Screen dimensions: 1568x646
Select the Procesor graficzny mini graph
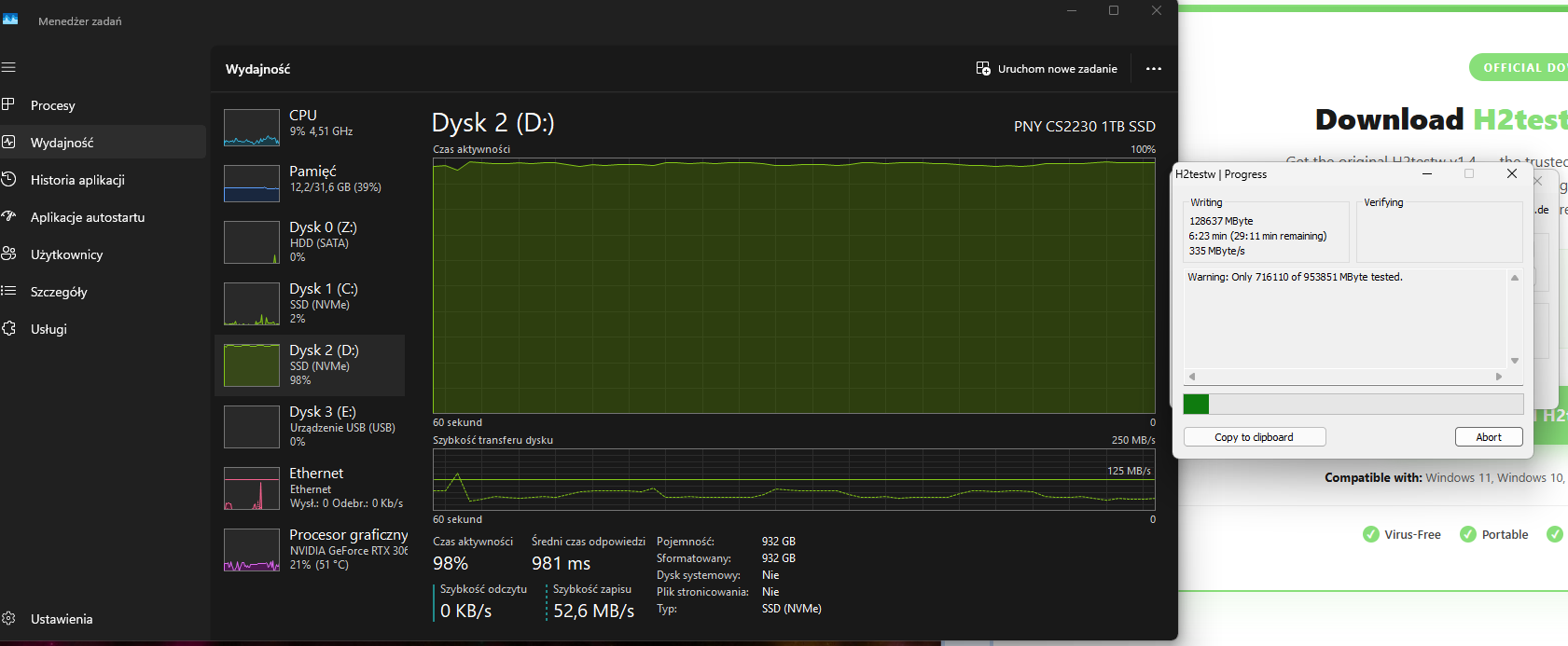point(252,550)
